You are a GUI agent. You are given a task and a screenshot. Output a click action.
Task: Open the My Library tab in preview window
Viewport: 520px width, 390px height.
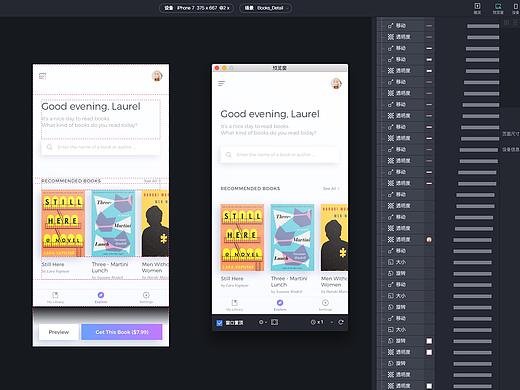click(235, 305)
